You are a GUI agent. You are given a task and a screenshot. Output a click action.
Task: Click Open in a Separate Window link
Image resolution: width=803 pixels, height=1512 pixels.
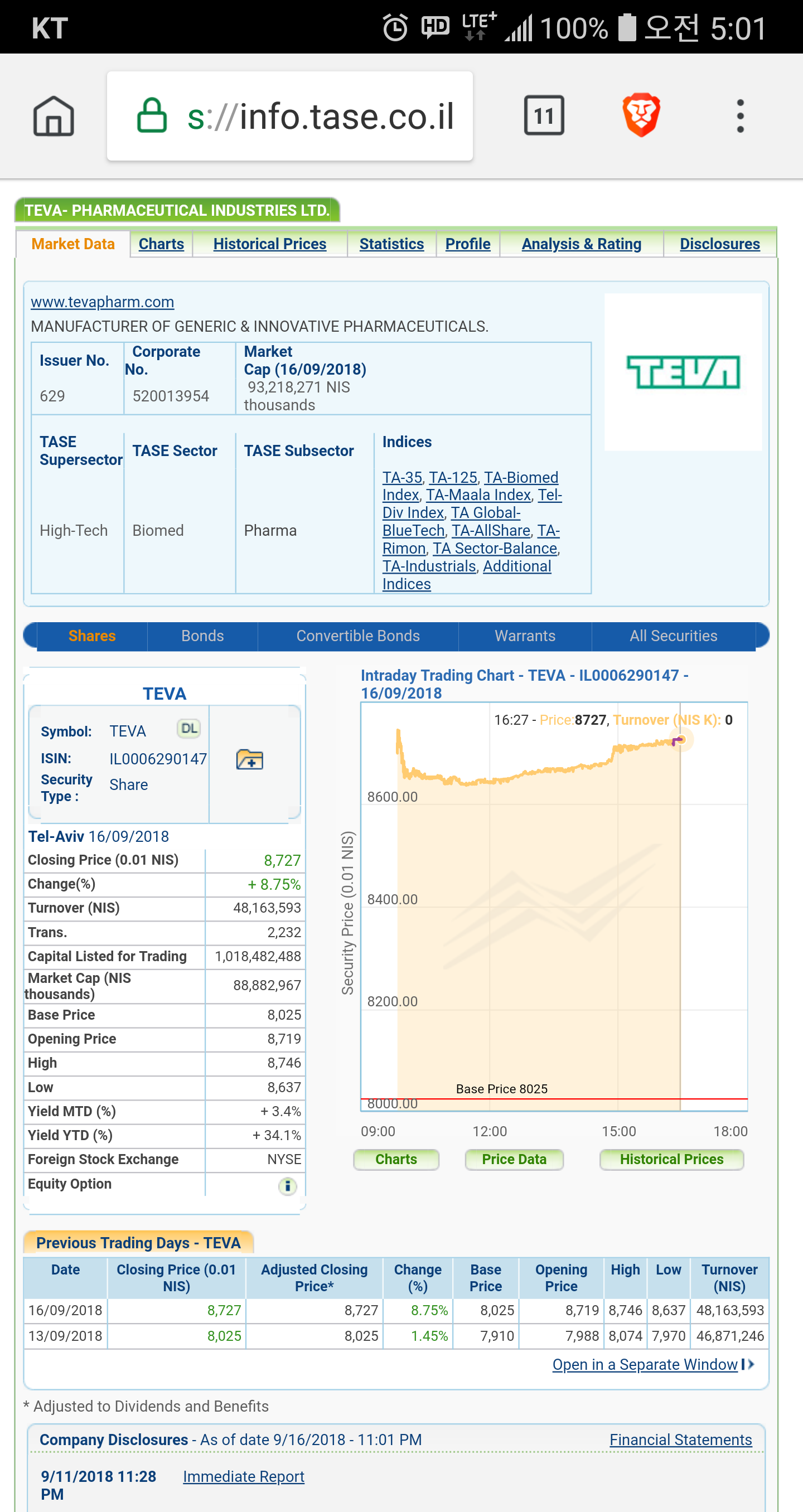click(x=645, y=1365)
